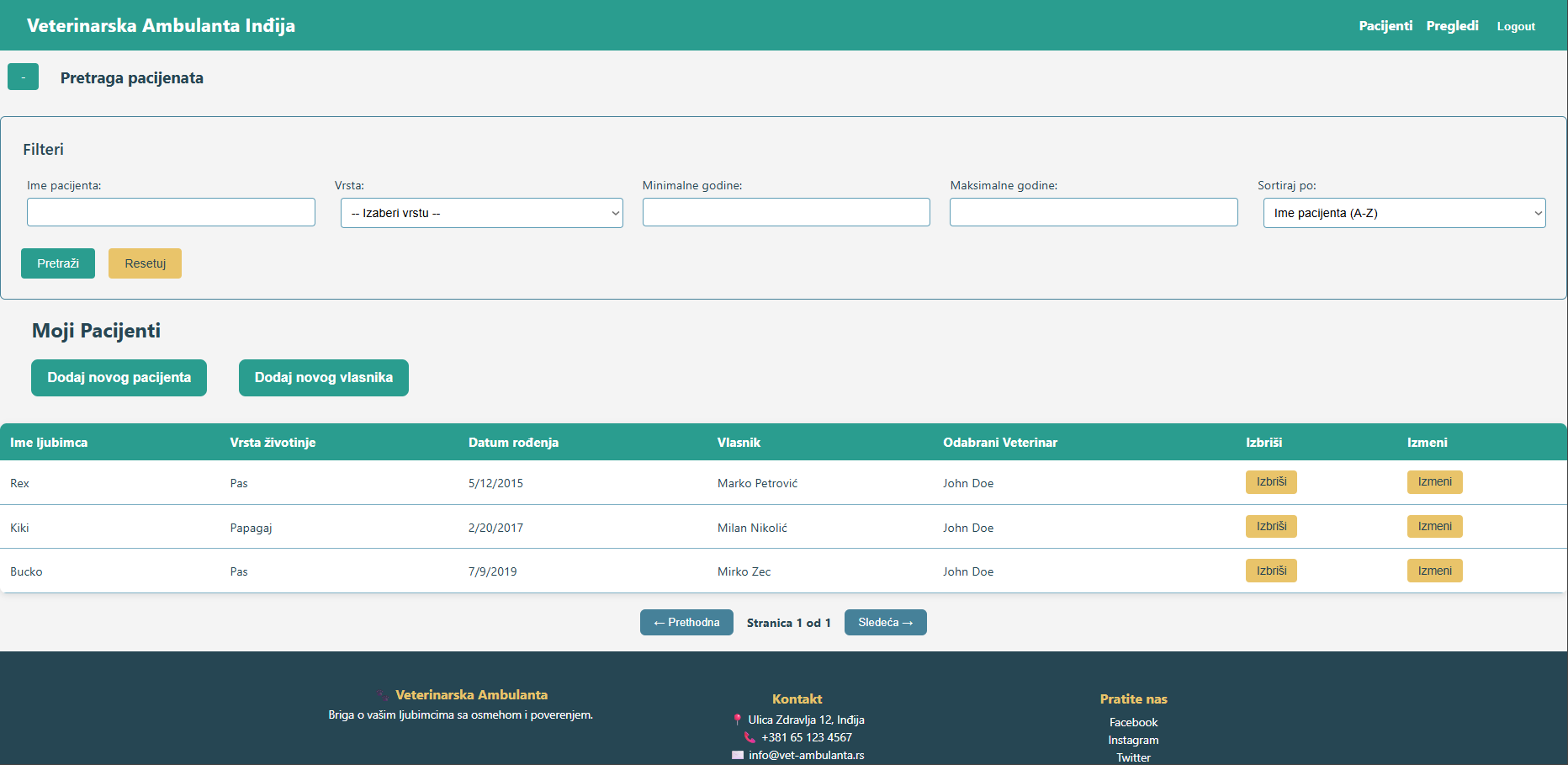Click the envelope icon beside the email

[738, 755]
